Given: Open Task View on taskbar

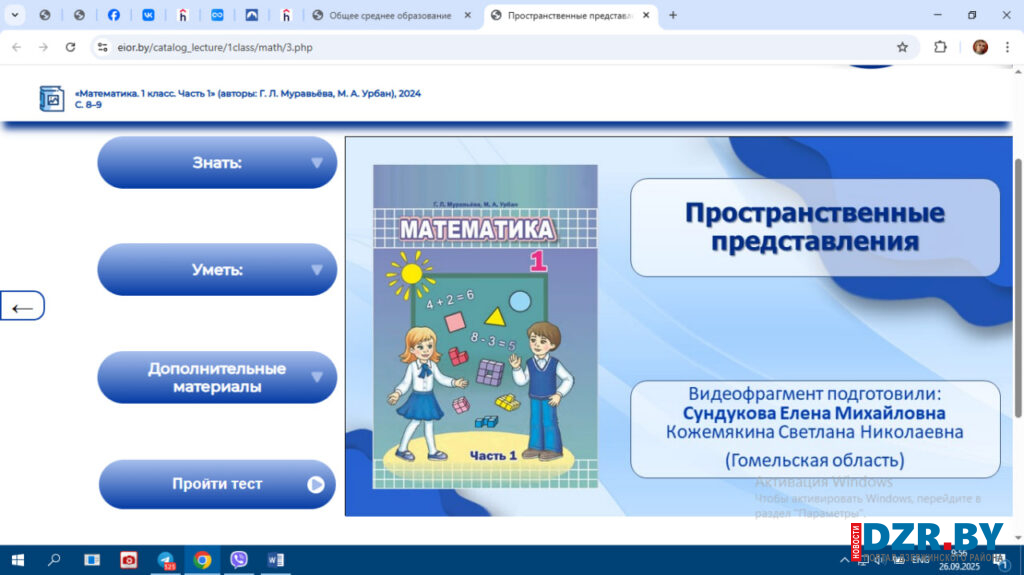Looking at the screenshot, I should [x=92, y=560].
